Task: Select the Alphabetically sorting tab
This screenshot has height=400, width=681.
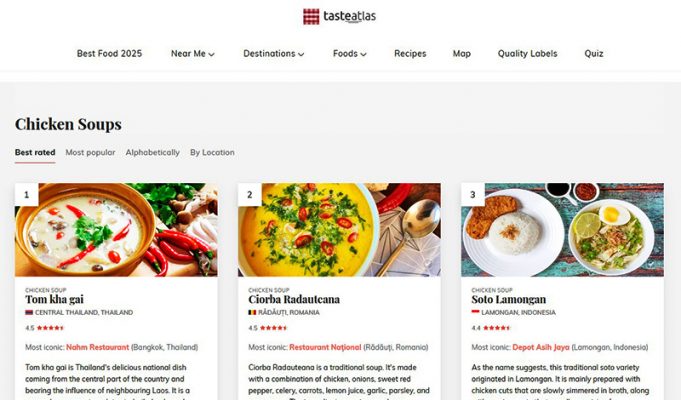Action: pos(152,152)
